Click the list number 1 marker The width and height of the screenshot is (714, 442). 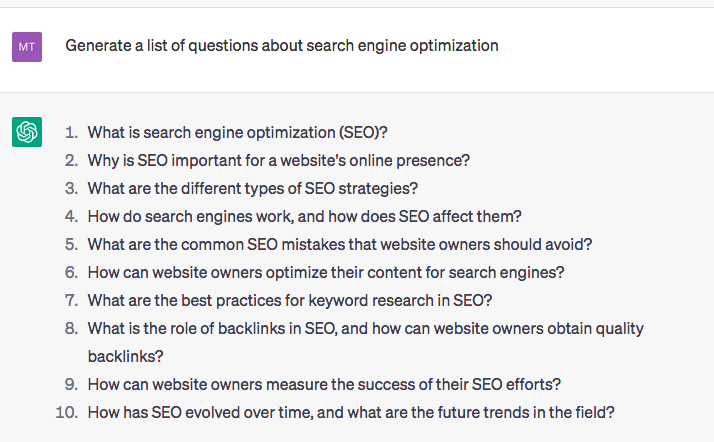click(x=71, y=132)
